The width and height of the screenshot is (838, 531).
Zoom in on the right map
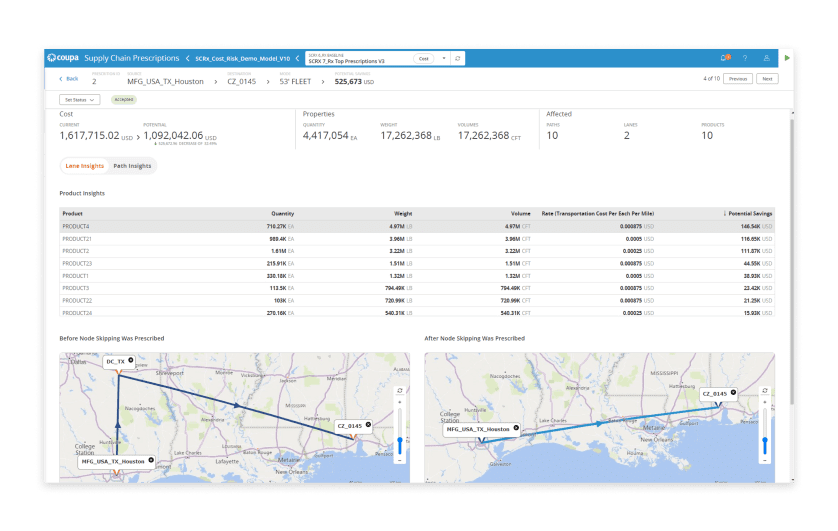pos(765,402)
